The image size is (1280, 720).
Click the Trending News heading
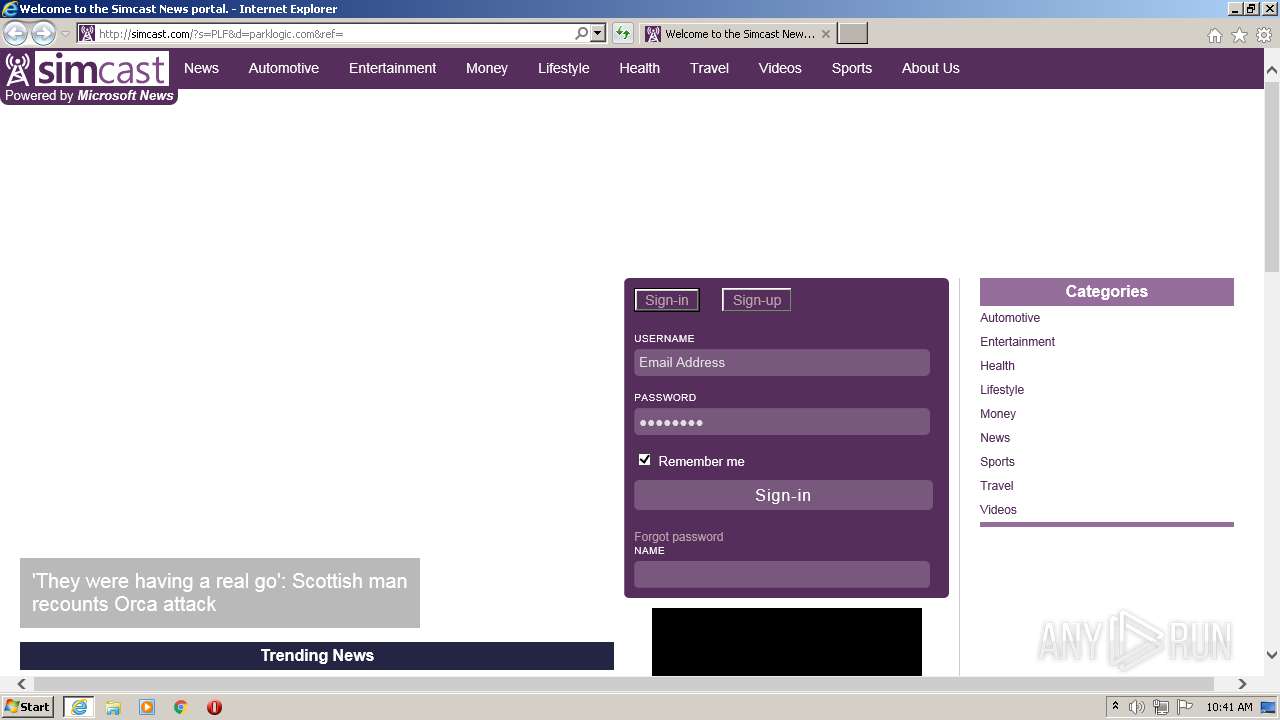(317, 656)
